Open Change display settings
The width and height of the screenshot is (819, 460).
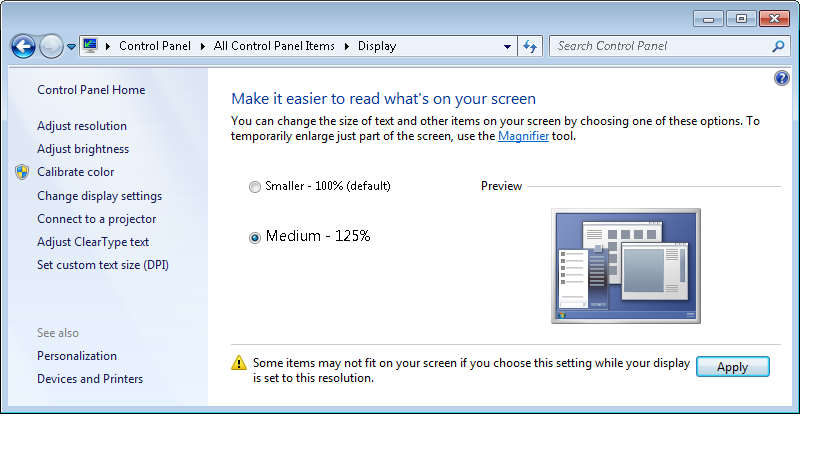(99, 196)
